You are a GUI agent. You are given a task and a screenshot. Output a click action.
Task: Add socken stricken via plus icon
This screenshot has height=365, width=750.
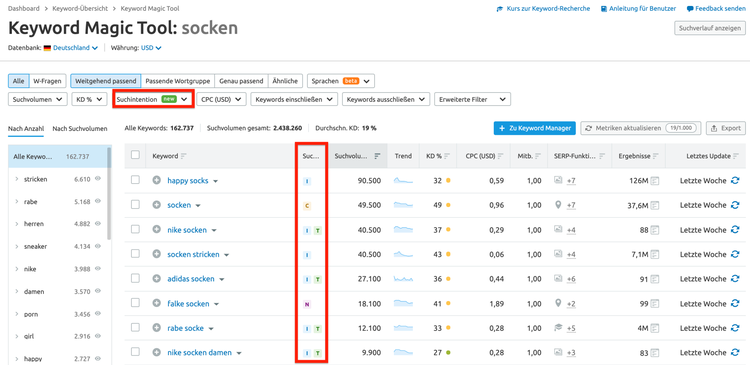(156, 254)
